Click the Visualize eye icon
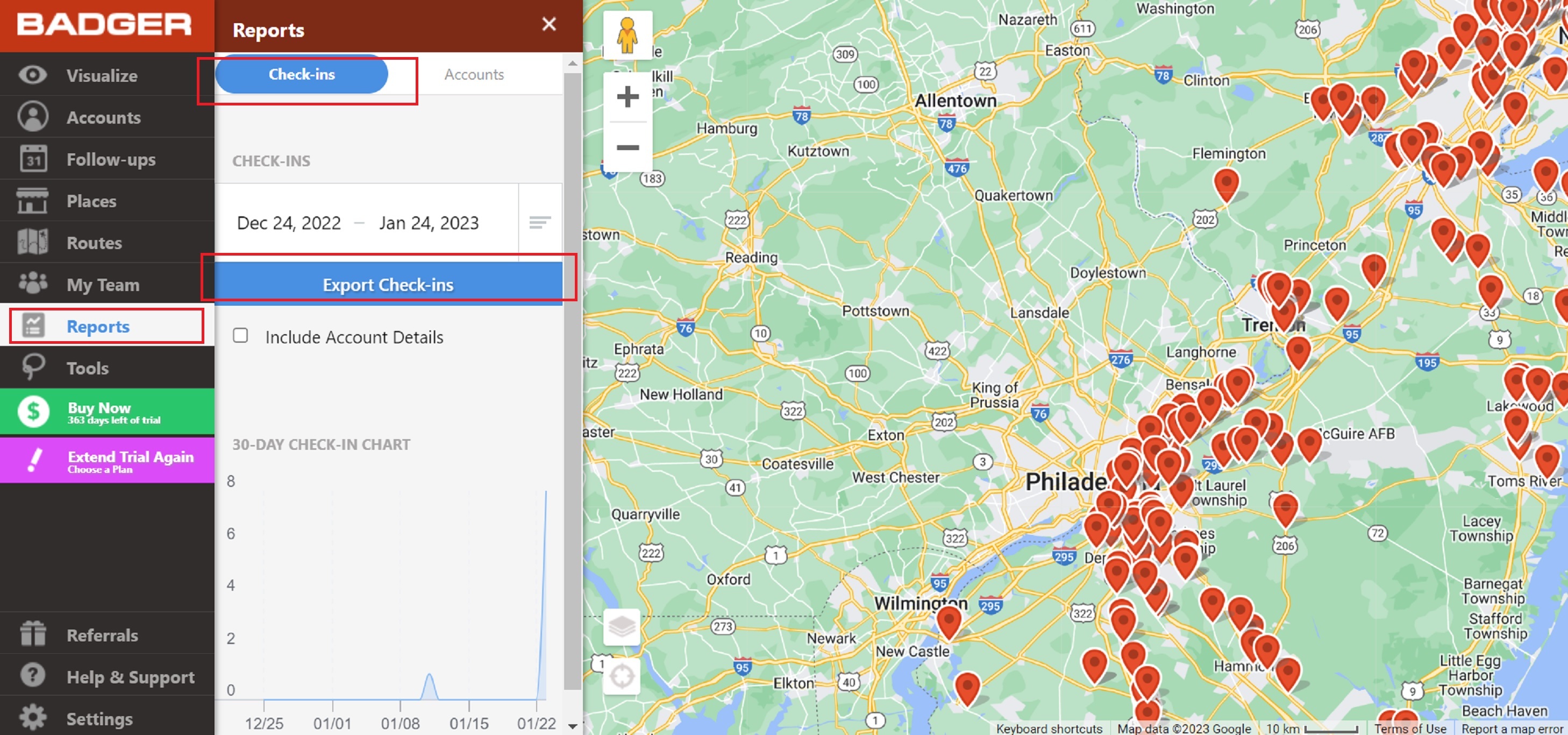 click(32, 75)
